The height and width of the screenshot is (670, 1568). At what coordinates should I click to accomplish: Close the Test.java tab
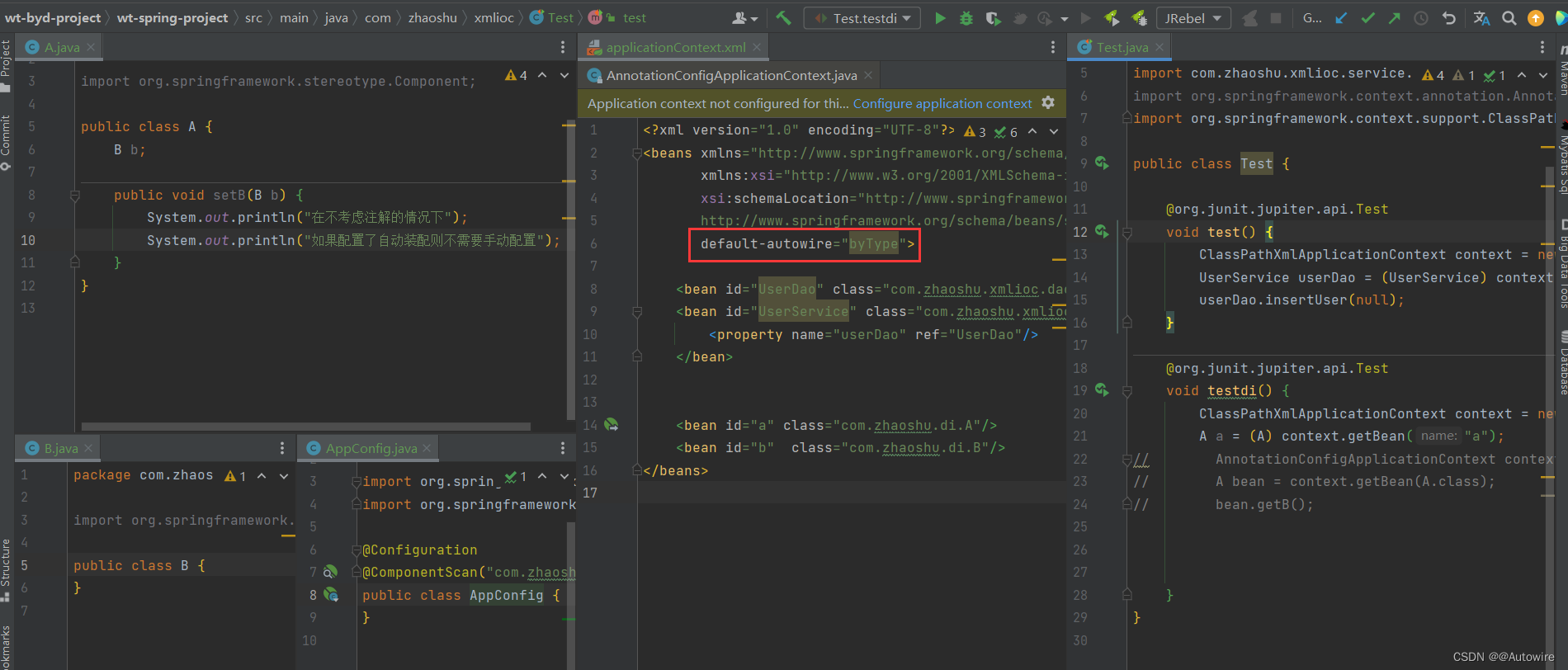(x=1159, y=48)
